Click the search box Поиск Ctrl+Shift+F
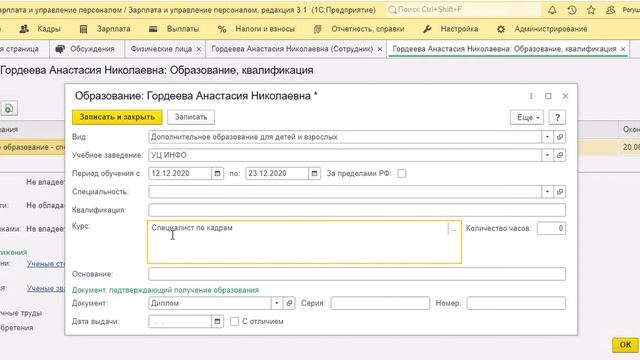This screenshot has height=360, width=640. [x=463, y=9]
